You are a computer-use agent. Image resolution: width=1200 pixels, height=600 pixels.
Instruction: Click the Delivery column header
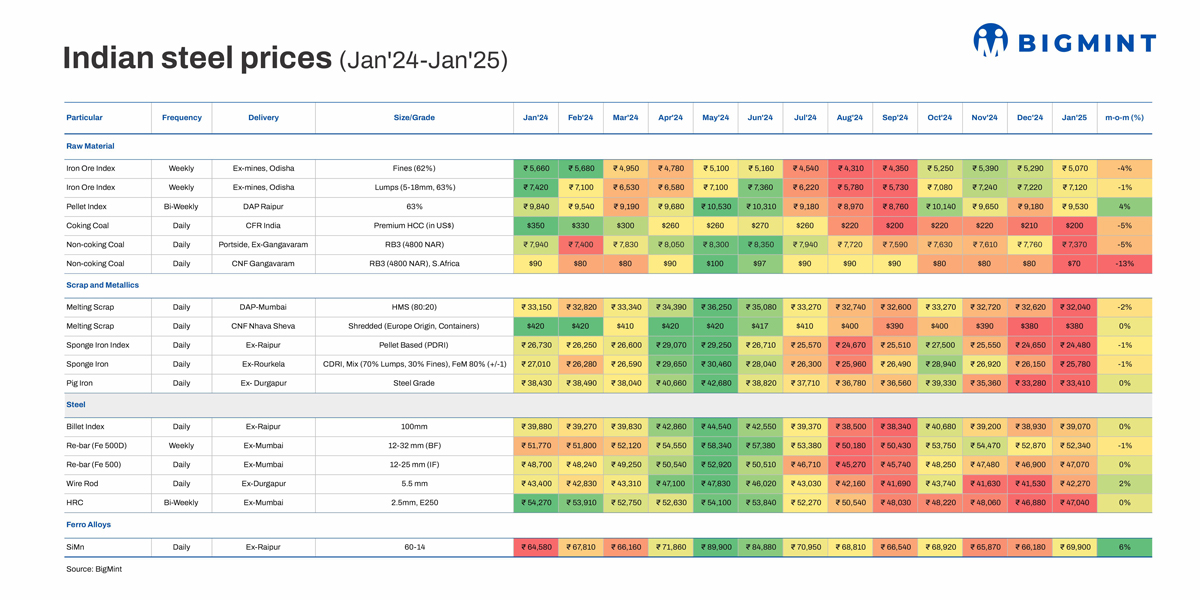263,118
